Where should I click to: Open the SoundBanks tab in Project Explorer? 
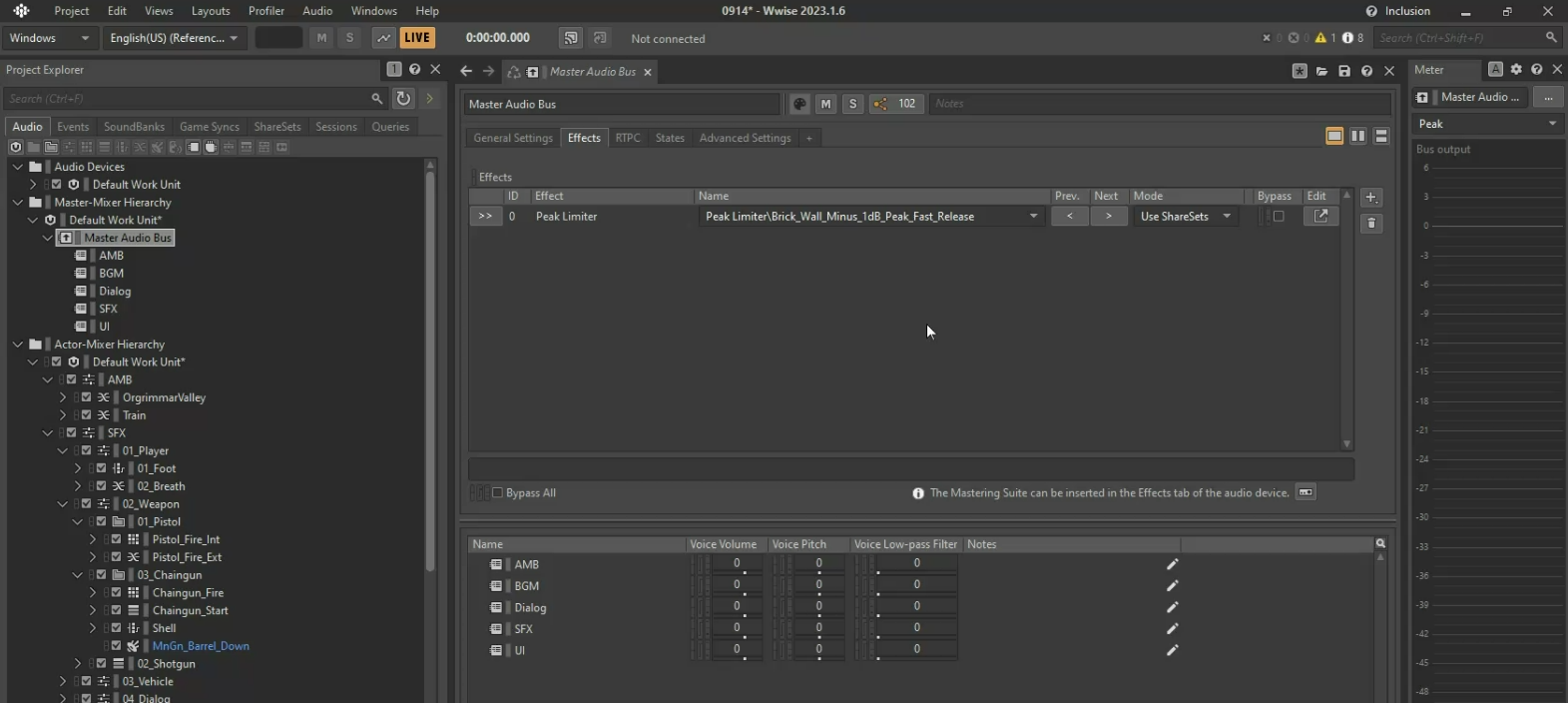(134, 127)
